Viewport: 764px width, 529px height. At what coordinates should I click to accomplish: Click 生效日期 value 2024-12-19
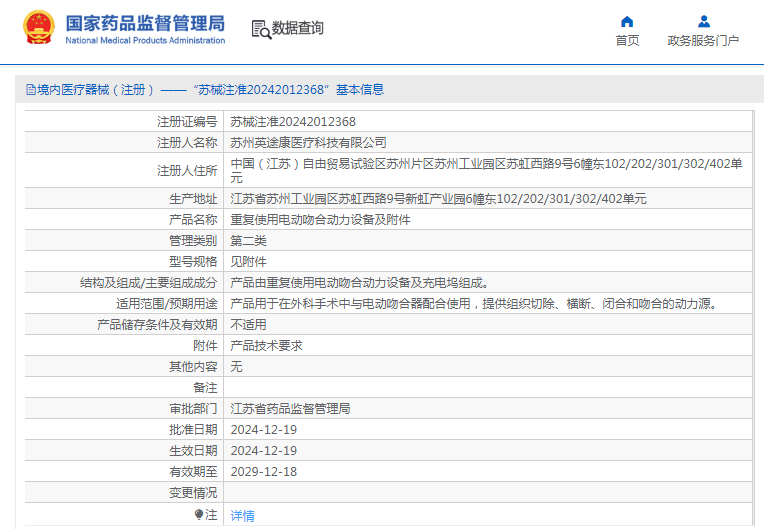[264, 450]
